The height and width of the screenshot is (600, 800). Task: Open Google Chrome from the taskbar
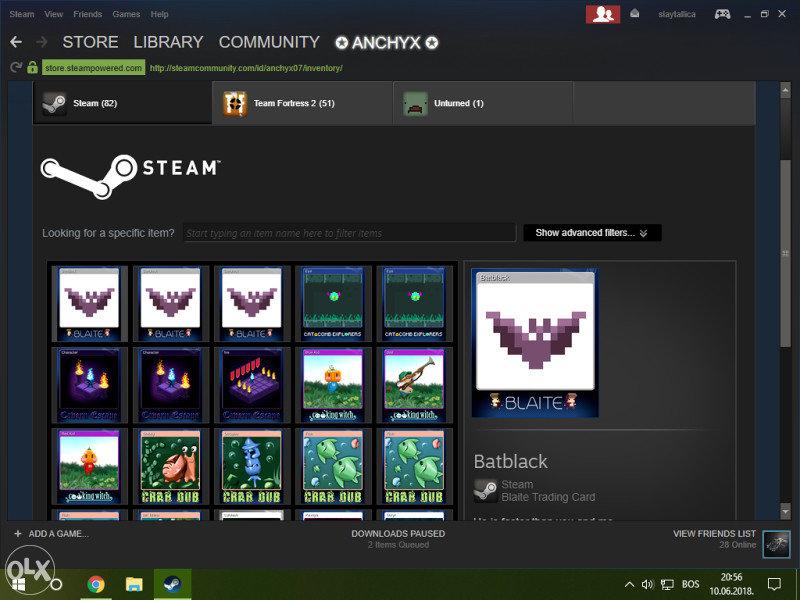(x=96, y=584)
